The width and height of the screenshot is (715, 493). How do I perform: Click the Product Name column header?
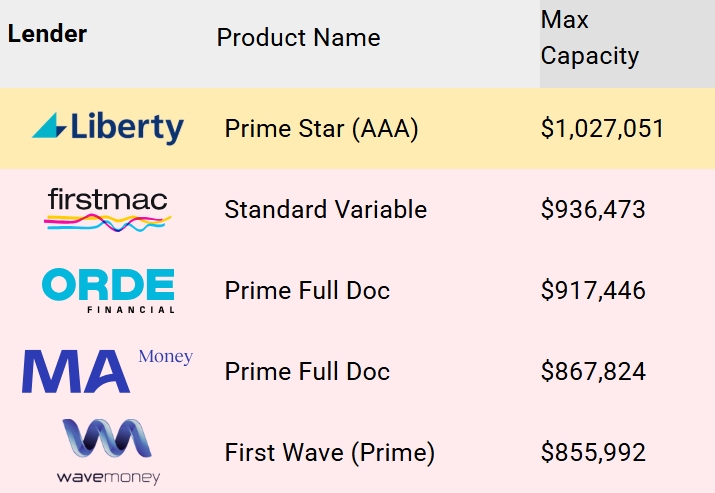(x=299, y=37)
